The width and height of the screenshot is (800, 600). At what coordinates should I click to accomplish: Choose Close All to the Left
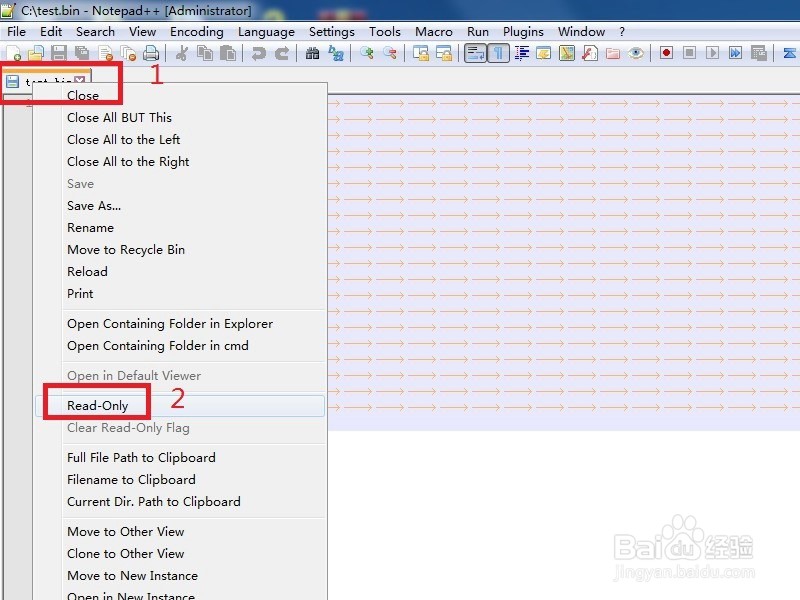pos(180,139)
